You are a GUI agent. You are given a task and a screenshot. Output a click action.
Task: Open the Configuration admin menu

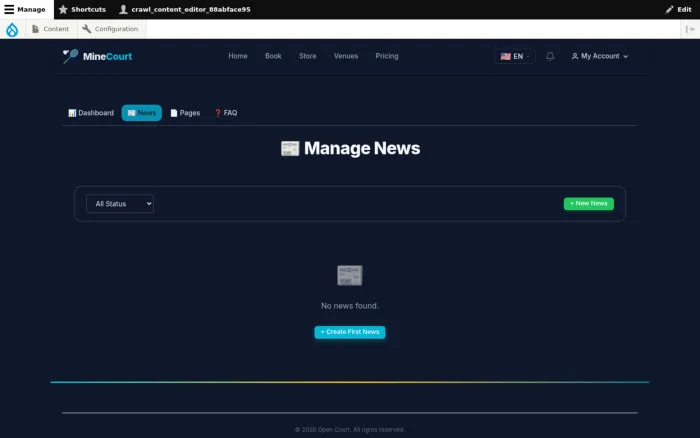click(110, 29)
